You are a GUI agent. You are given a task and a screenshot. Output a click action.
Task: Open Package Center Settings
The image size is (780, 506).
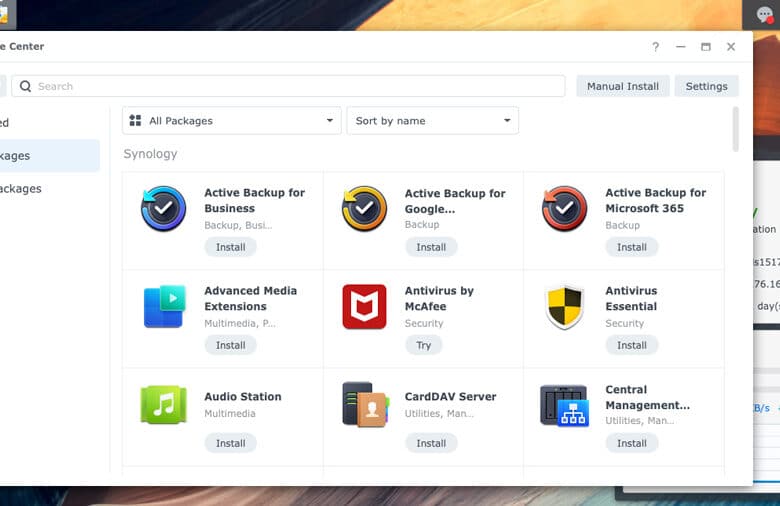[x=706, y=86]
